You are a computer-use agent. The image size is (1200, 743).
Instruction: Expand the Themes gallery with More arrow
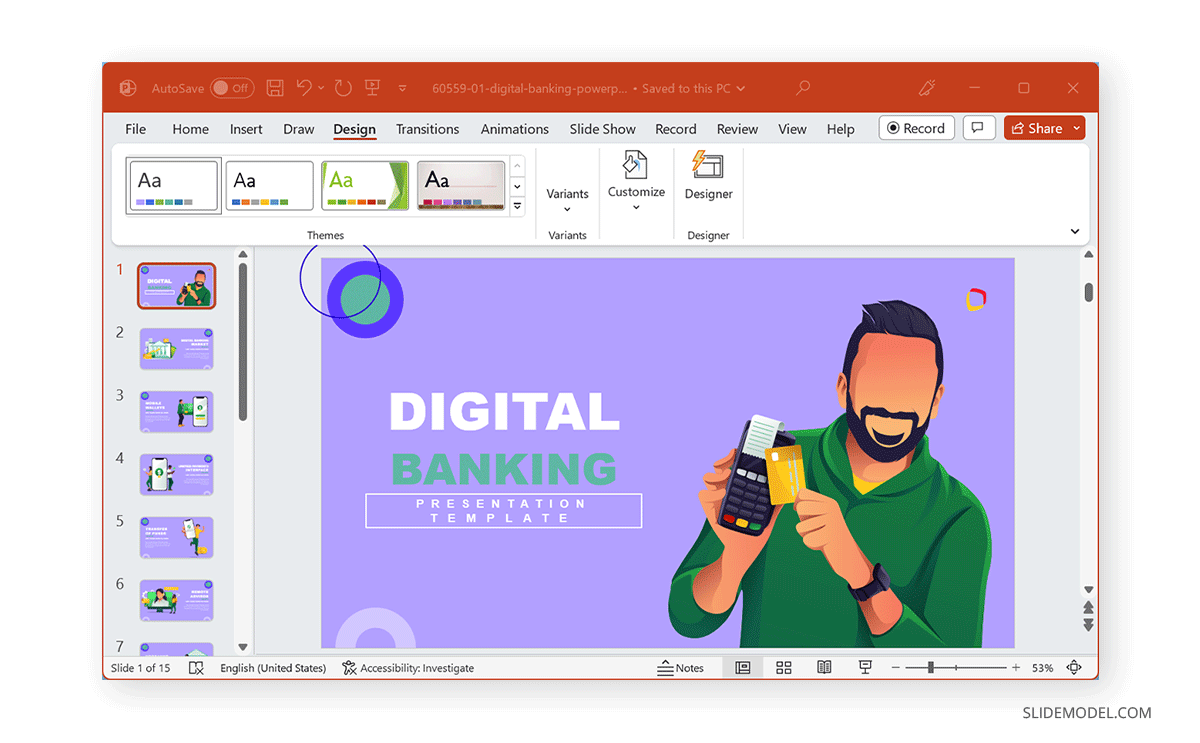pos(518,205)
